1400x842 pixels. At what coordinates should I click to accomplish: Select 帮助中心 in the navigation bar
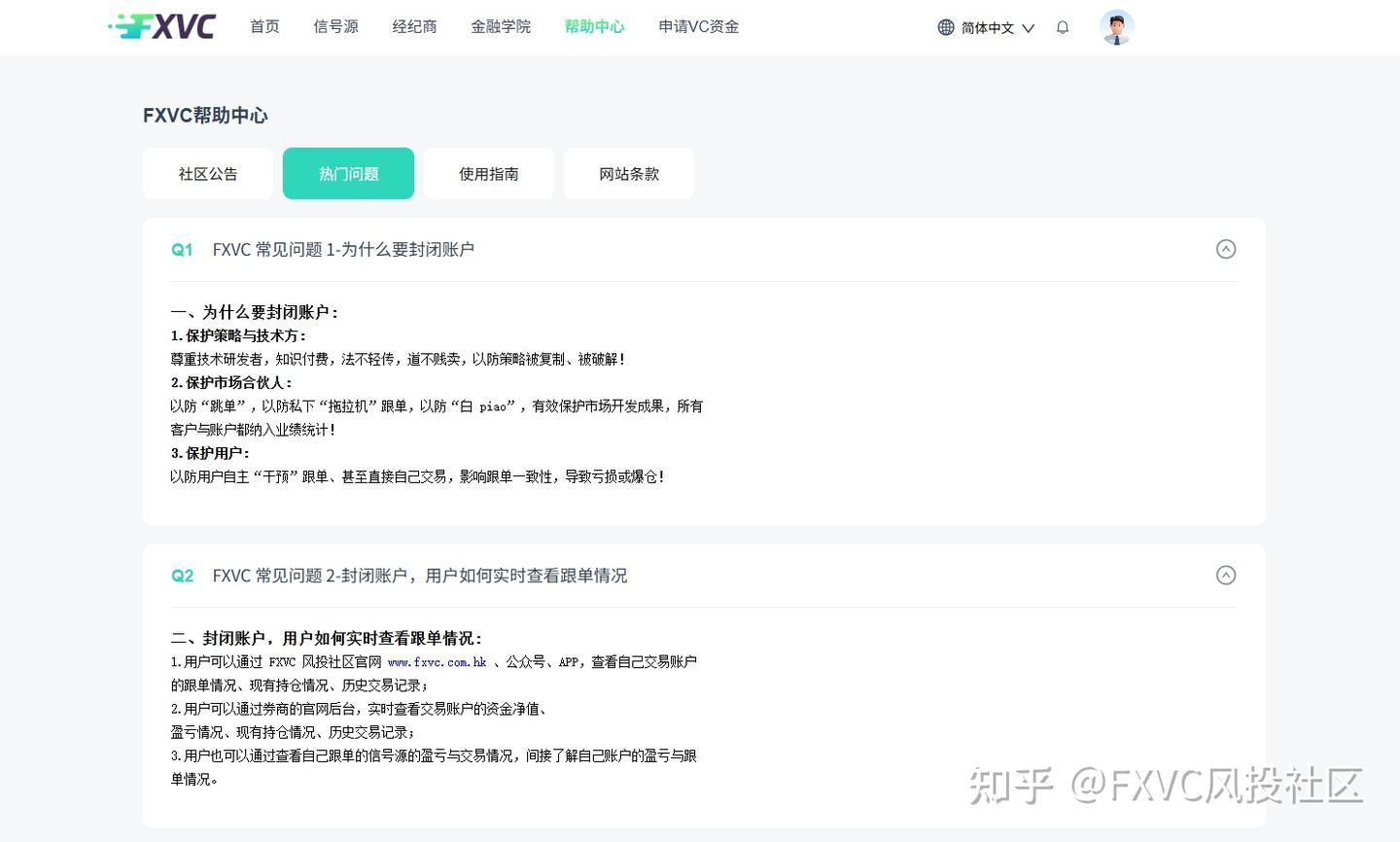click(594, 26)
